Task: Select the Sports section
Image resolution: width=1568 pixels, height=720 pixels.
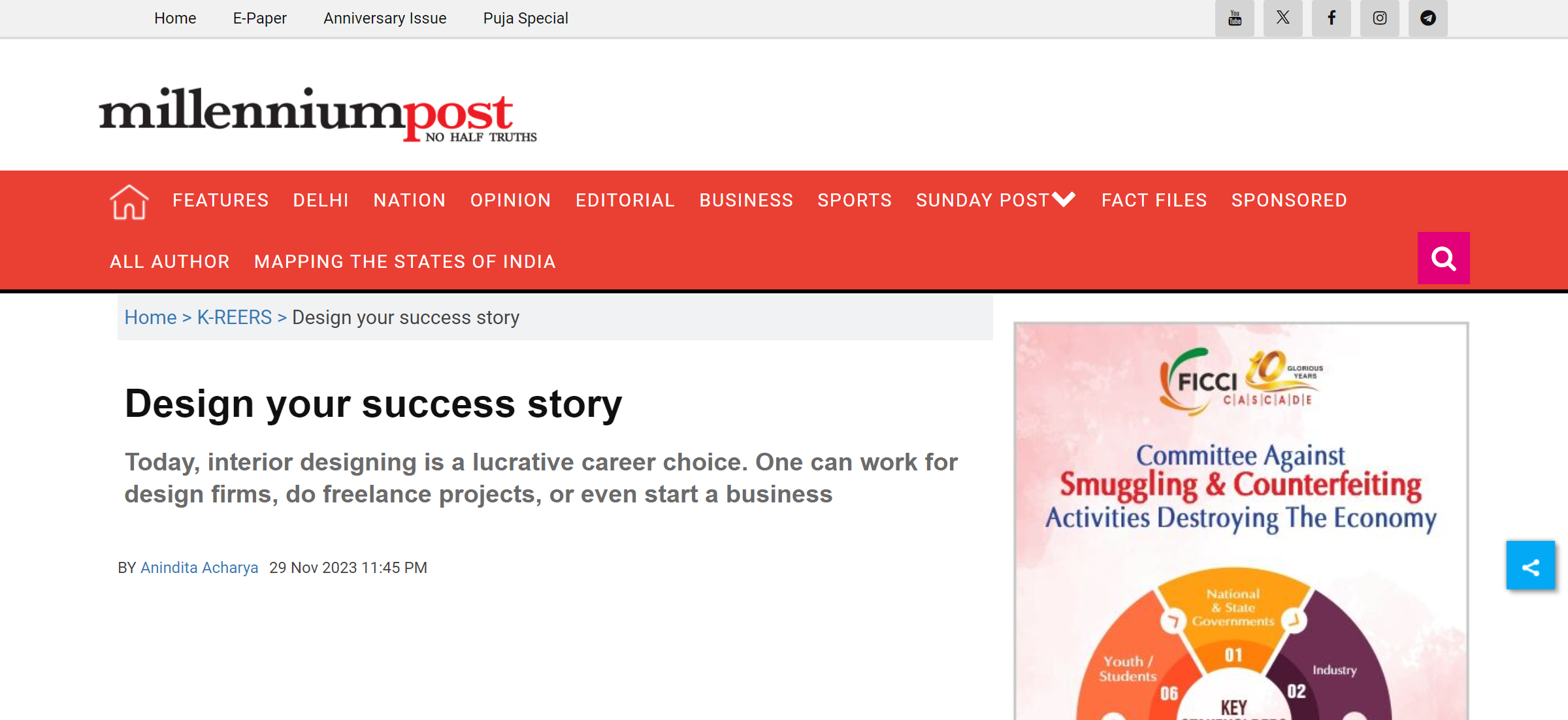Action: [x=855, y=200]
